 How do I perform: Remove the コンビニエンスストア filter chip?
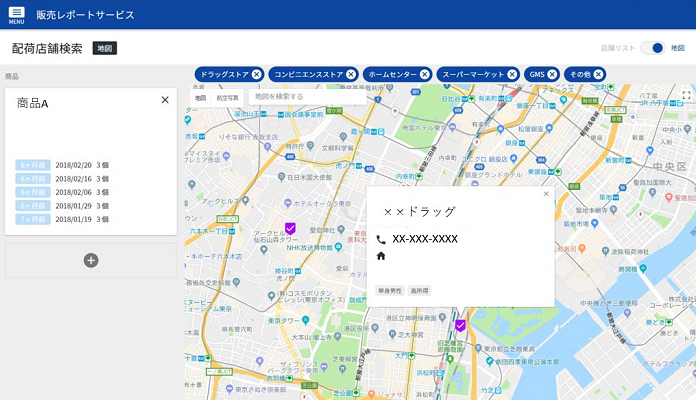[351, 75]
